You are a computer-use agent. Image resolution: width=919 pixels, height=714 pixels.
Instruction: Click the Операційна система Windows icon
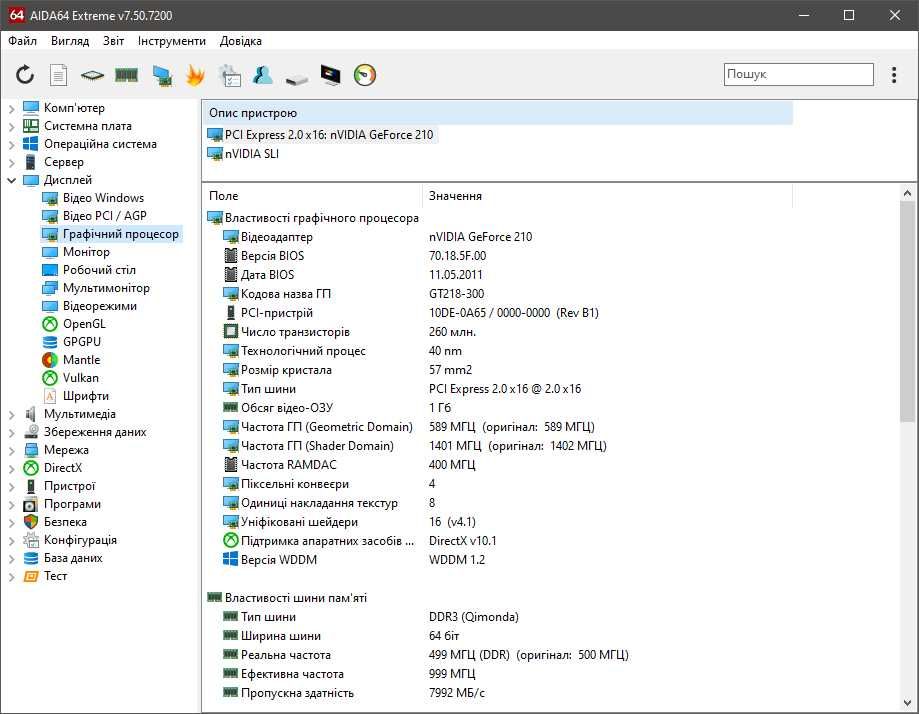coord(30,144)
